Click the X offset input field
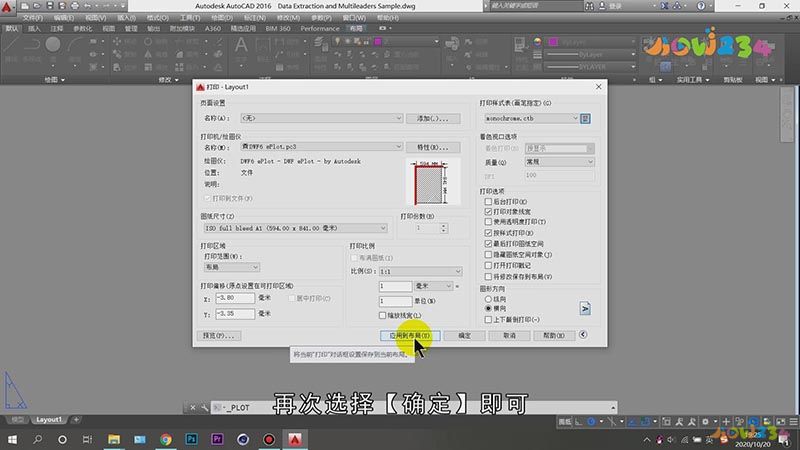 (235, 298)
